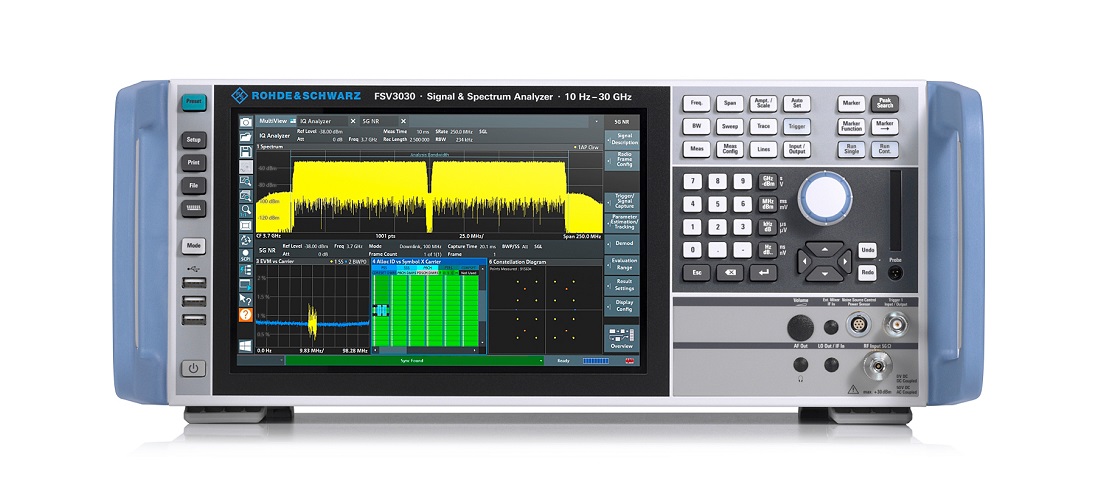1100x492 pixels.
Task: Click vertical scrollbar in Alloc ID panel
Action: pos(483,307)
